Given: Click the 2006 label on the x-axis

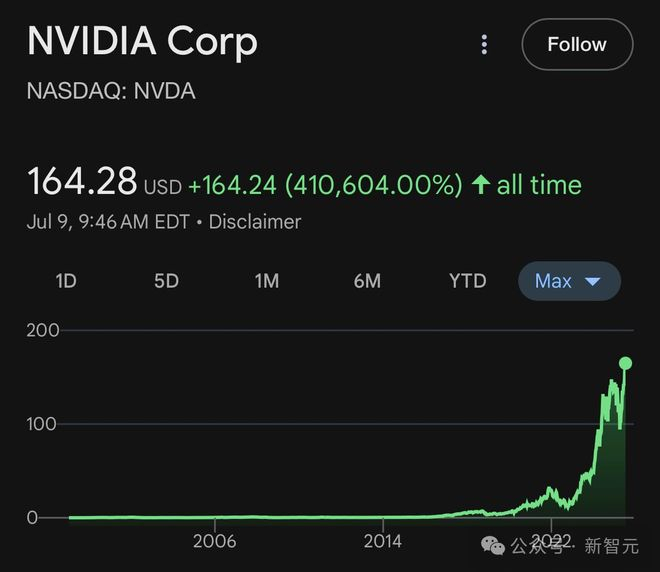Looking at the screenshot, I should (x=215, y=541).
